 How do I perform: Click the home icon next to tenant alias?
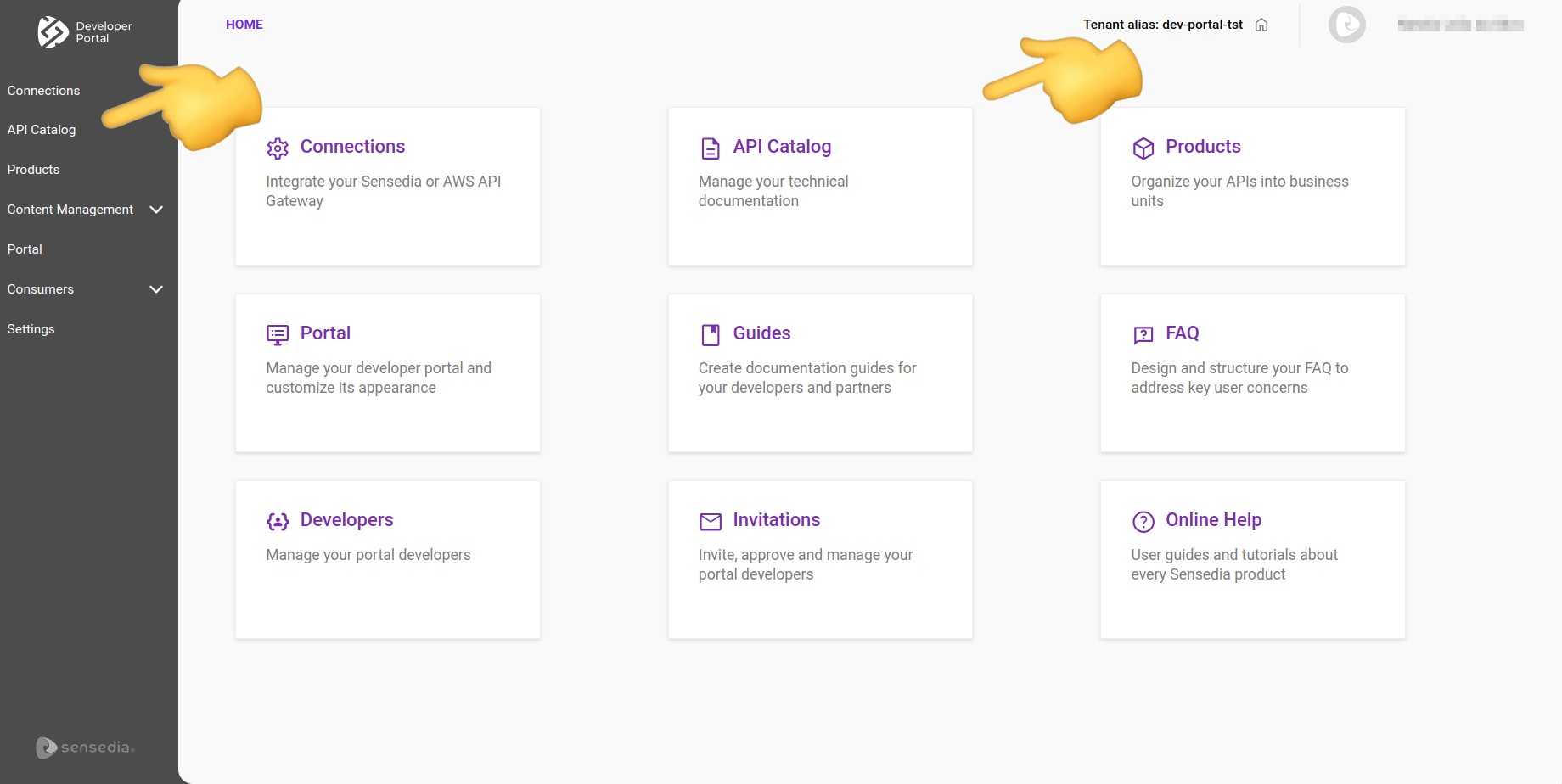click(x=1261, y=25)
